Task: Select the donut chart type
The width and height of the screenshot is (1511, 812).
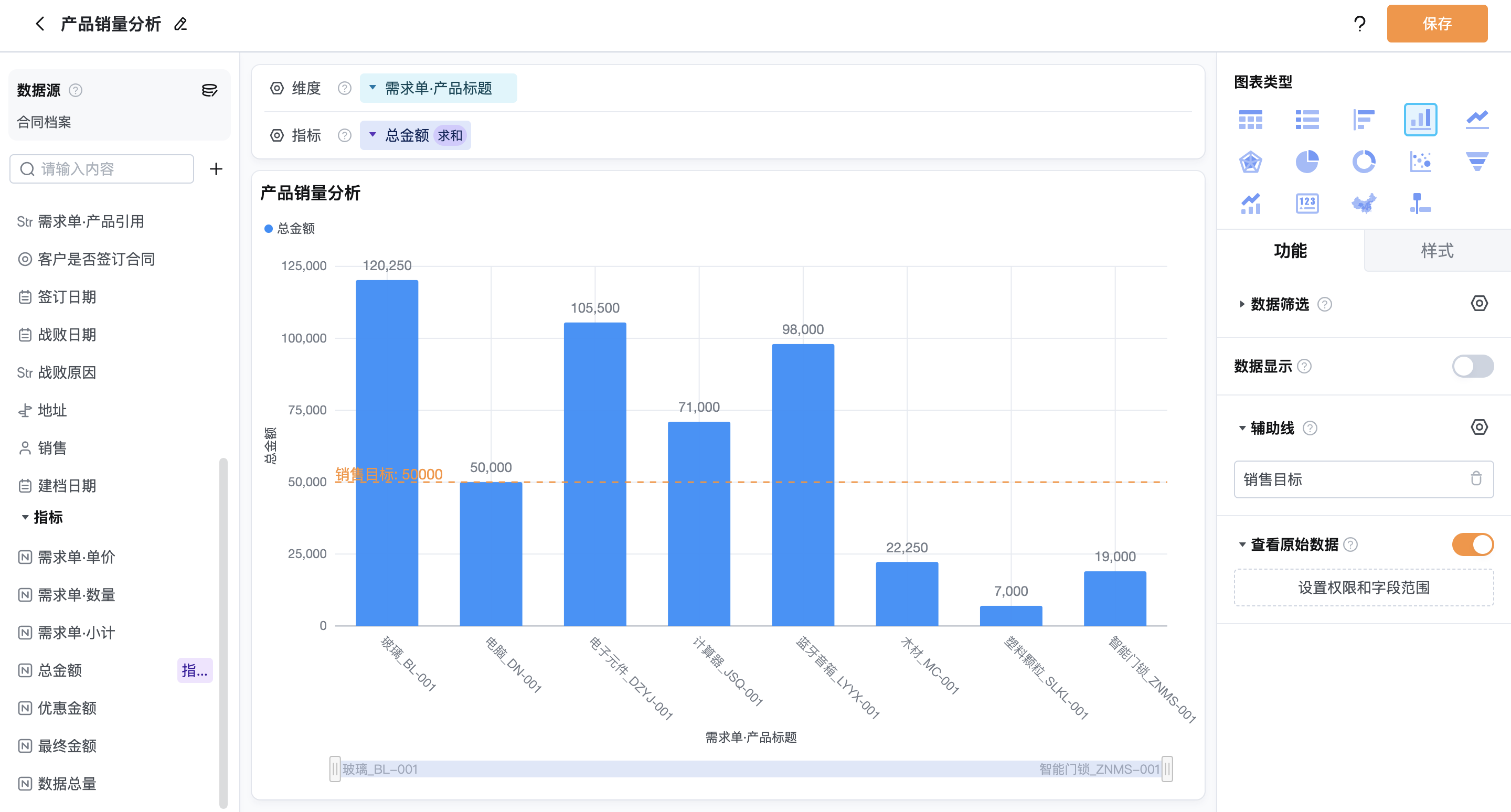Action: (1363, 162)
